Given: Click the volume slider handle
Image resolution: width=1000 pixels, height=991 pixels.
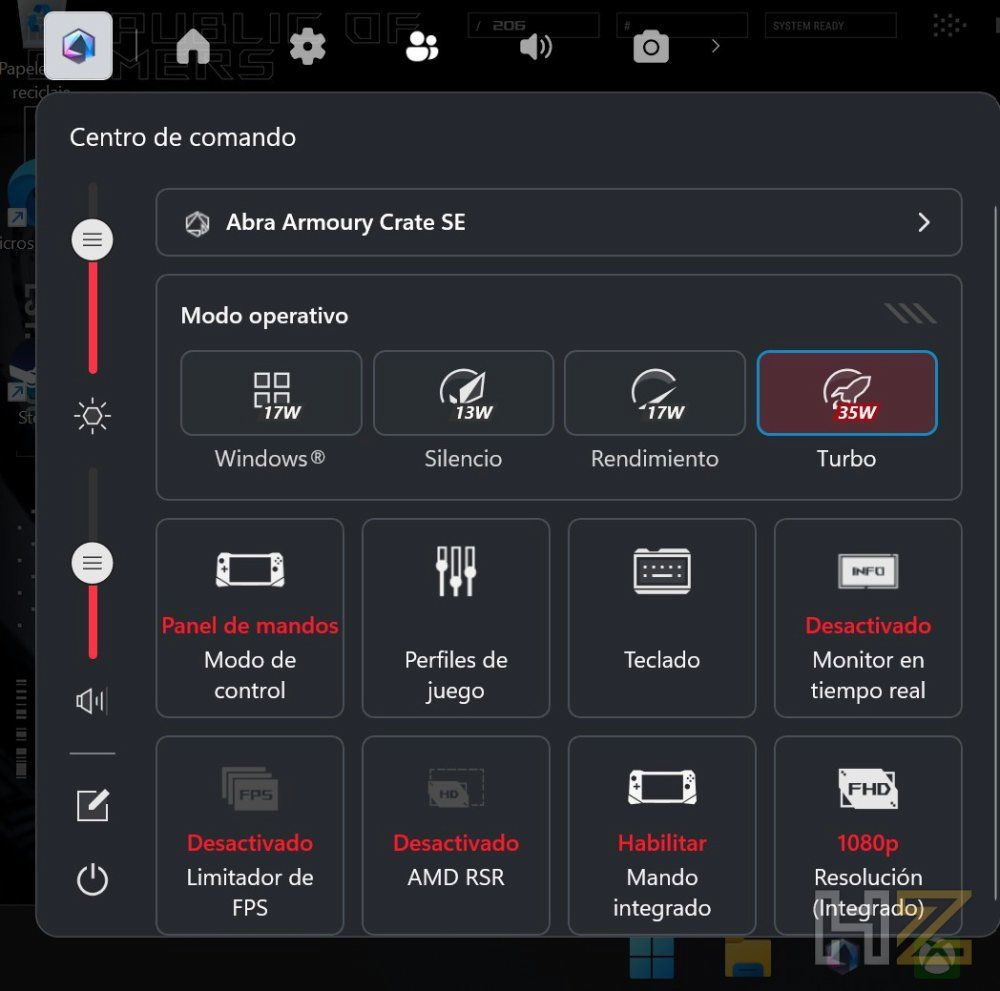Looking at the screenshot, I should click(x=92, y=563).
